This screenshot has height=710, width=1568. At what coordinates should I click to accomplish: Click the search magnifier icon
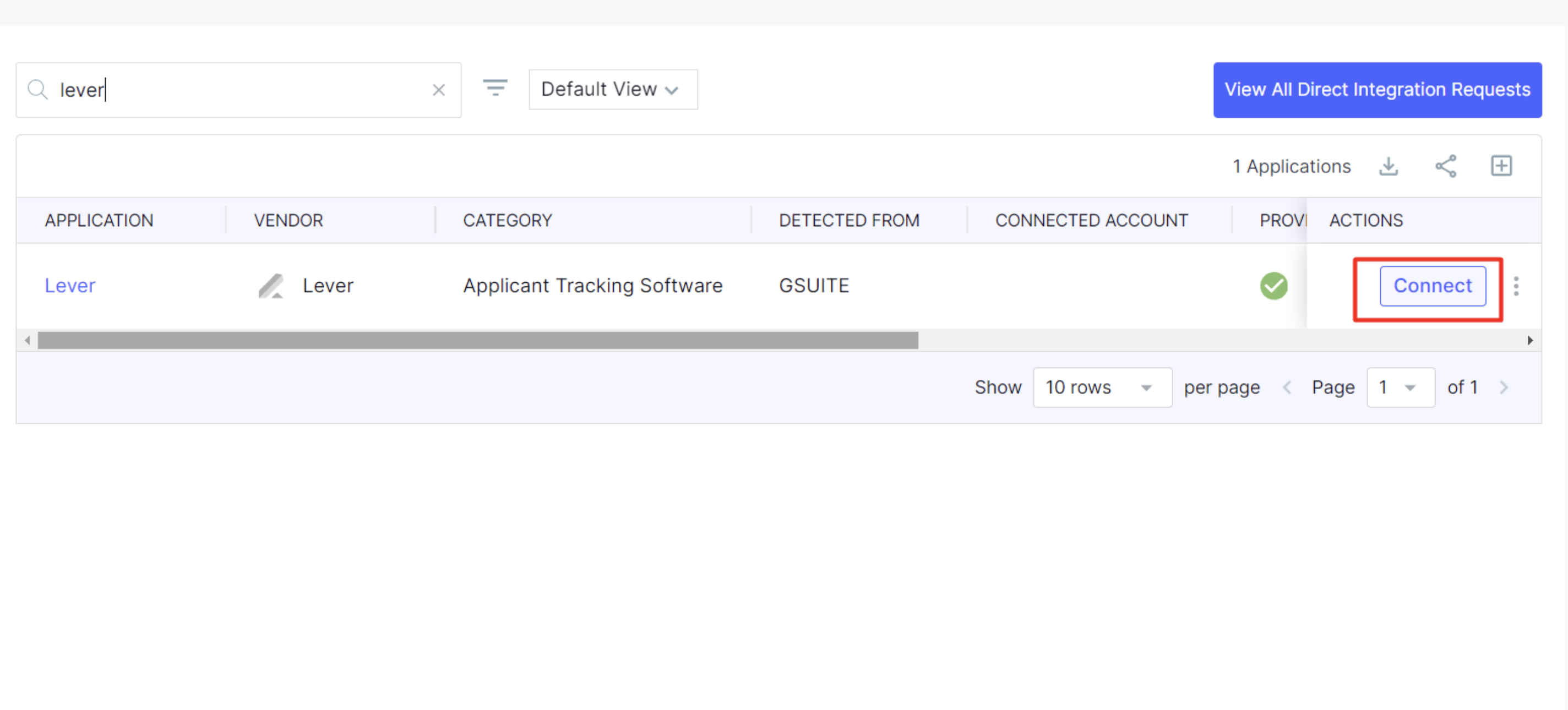point(38,90)
